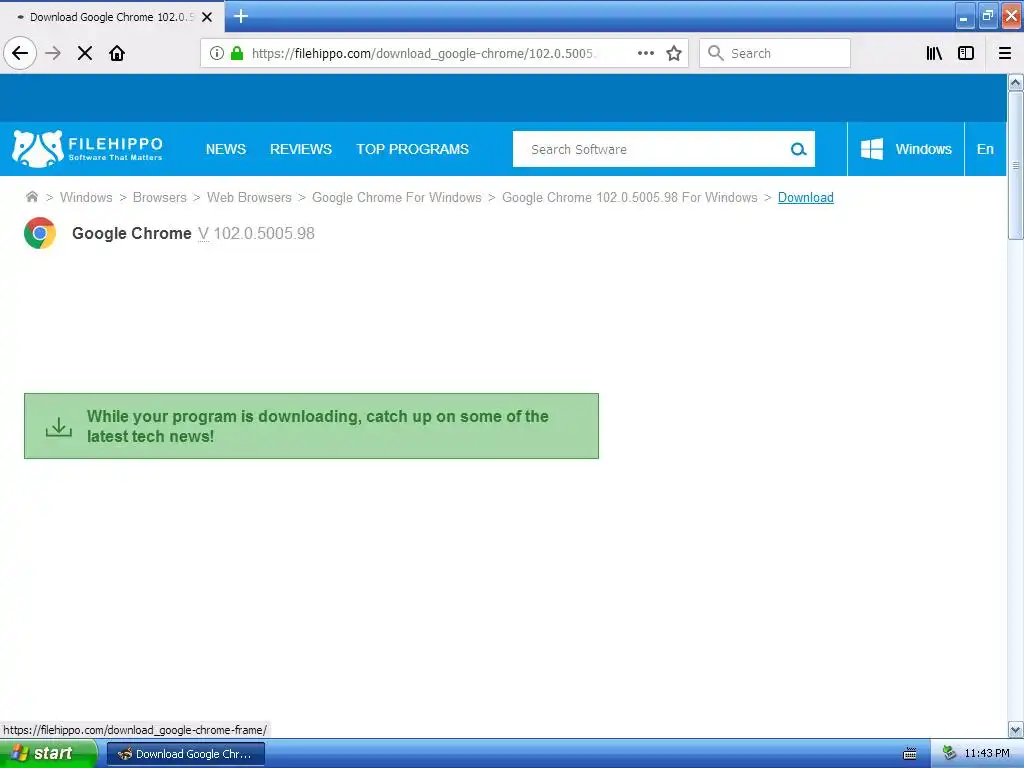Image resolution: width=1024 pixels, height=768 pixels.
Task: Click the scrollbar up arrow
Action: click(1015, 82)
